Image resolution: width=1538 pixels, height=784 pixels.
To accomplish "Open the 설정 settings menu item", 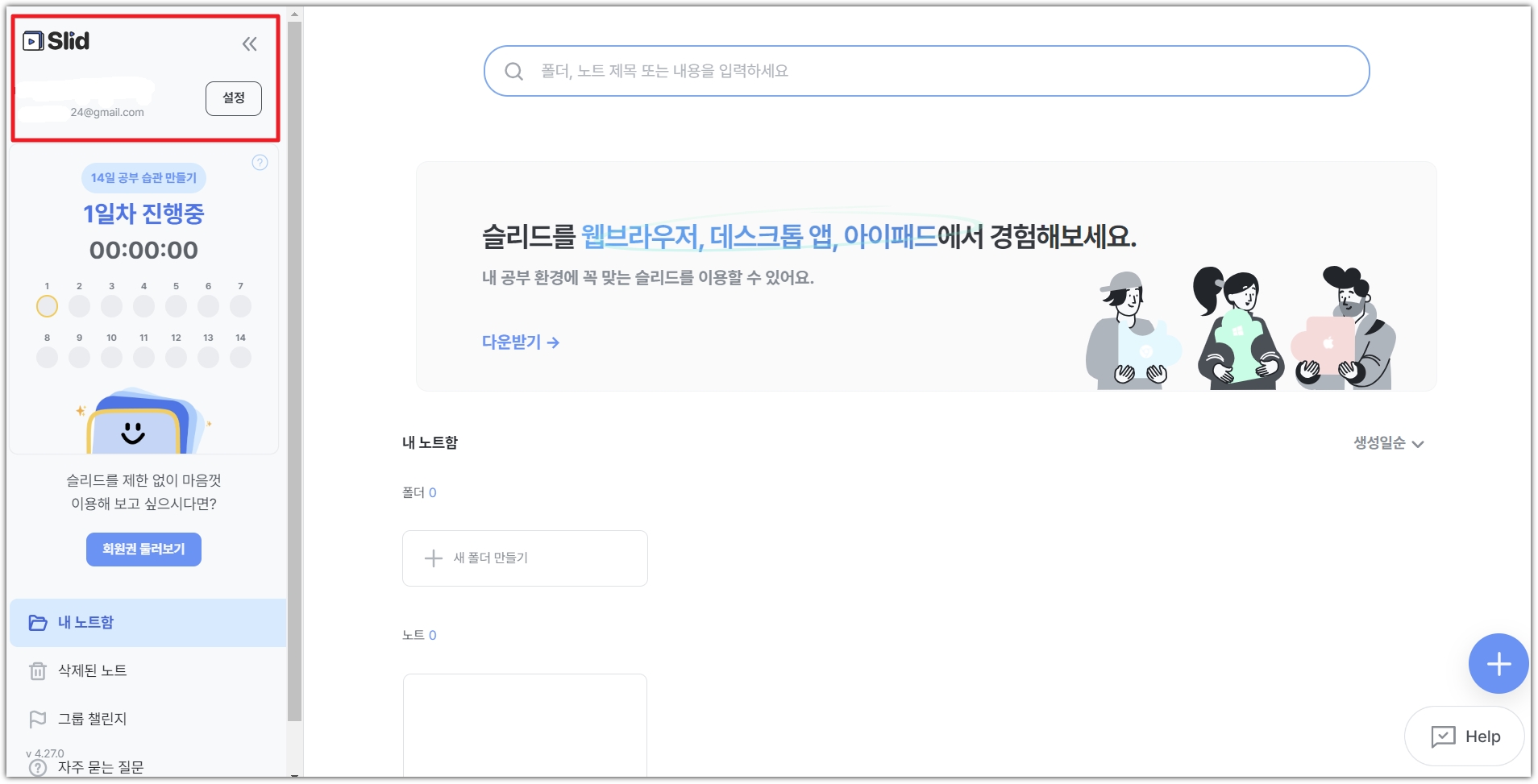I will [x=234, y=97].
